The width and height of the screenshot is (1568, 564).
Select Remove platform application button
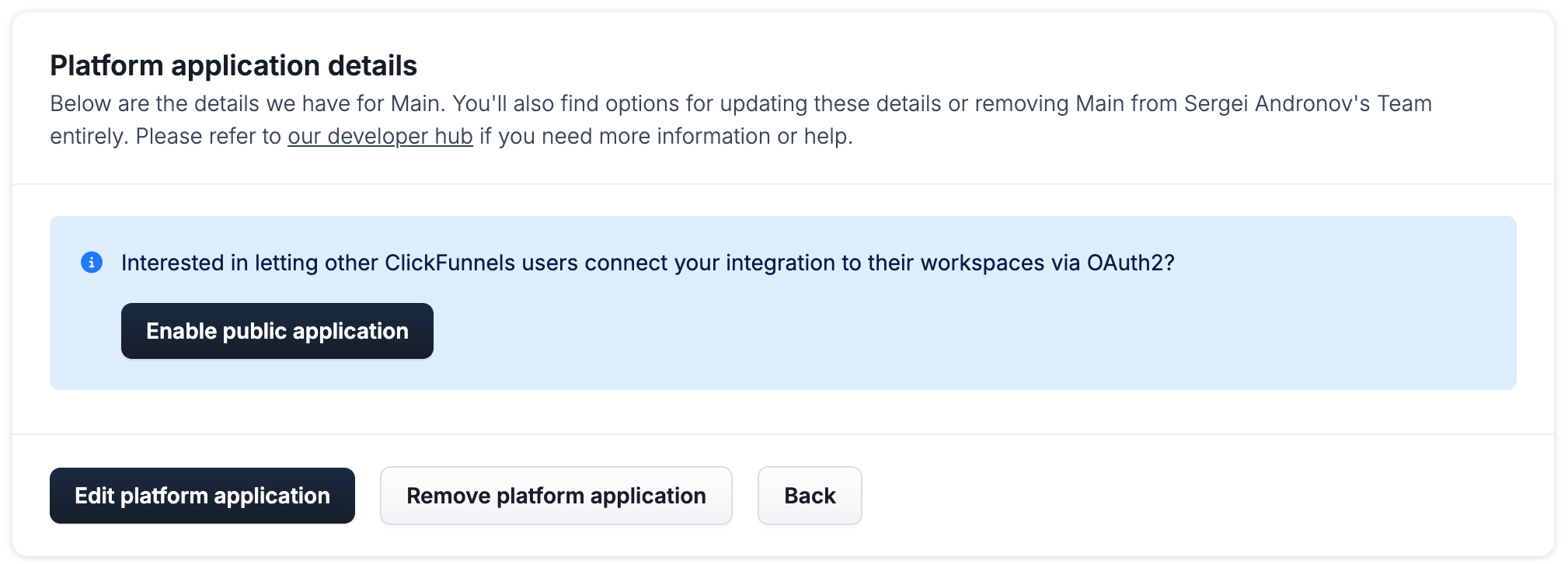click(556, 496)
